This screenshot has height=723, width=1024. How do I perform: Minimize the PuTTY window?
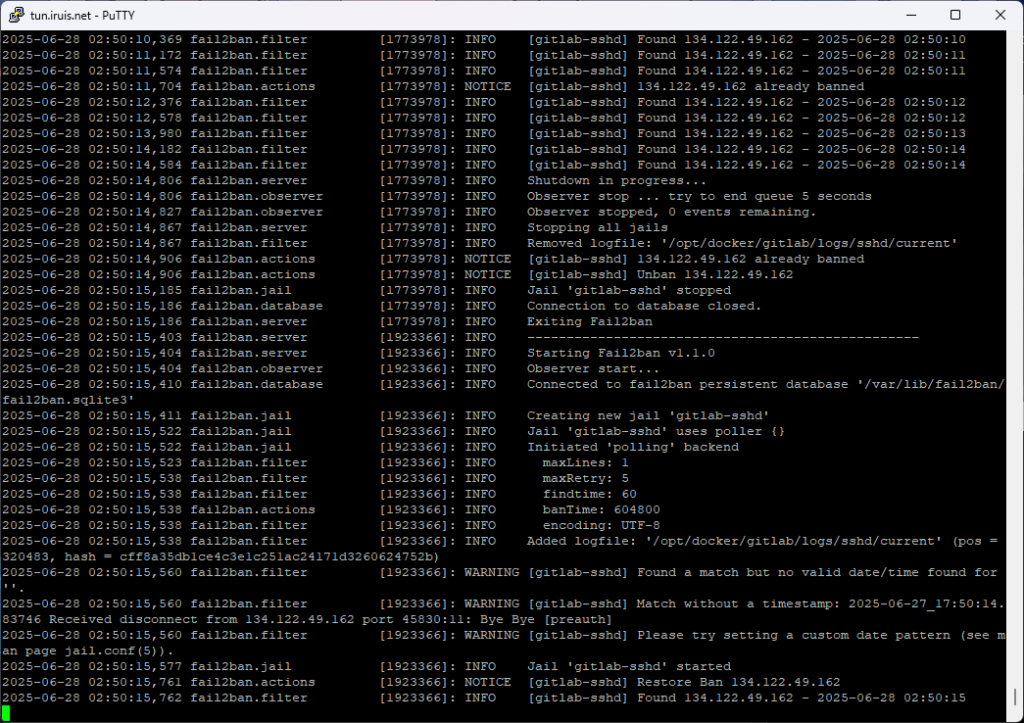click(912, 15)
